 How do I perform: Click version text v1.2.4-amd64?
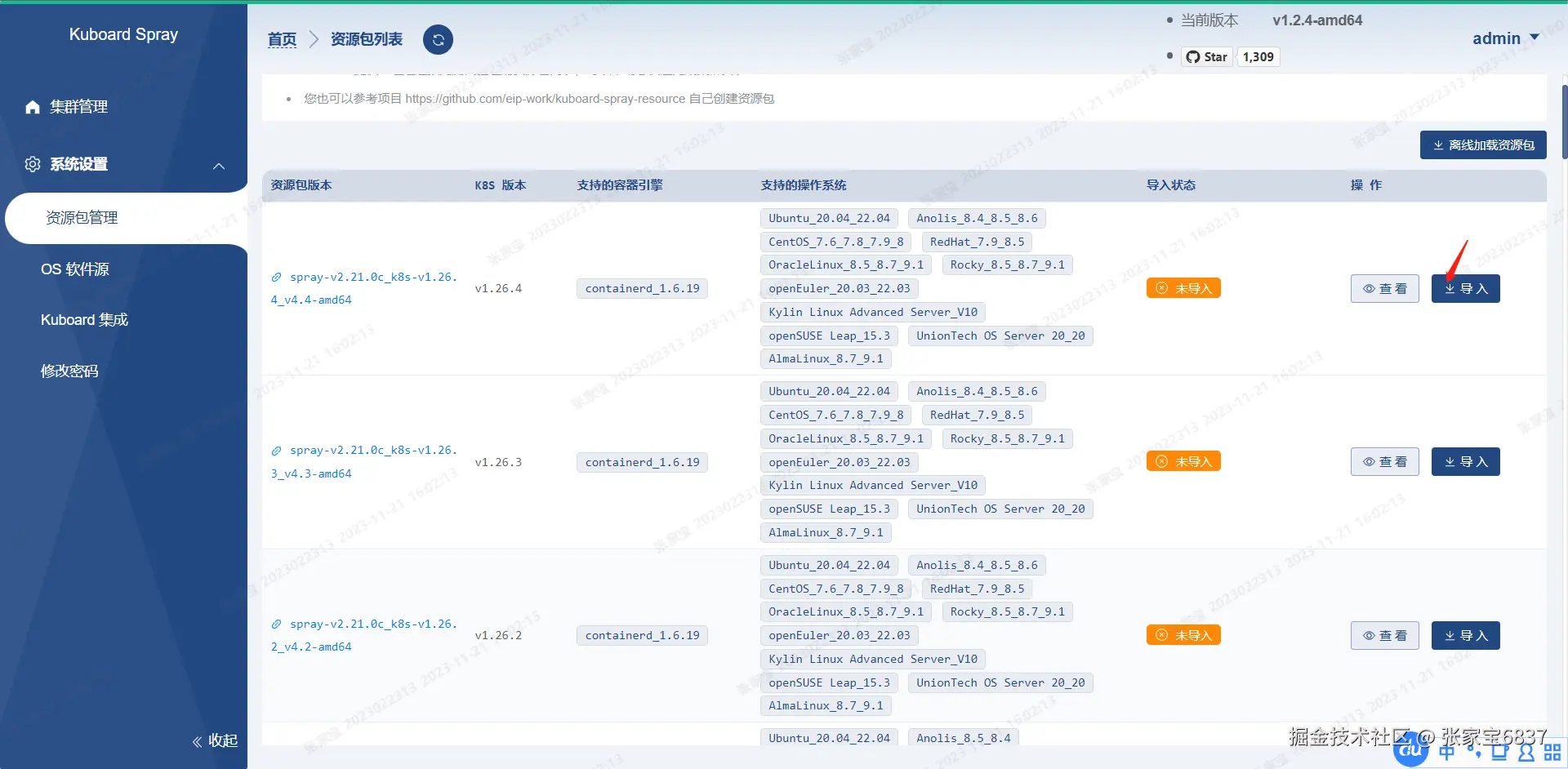click(x=1317, y=20)
